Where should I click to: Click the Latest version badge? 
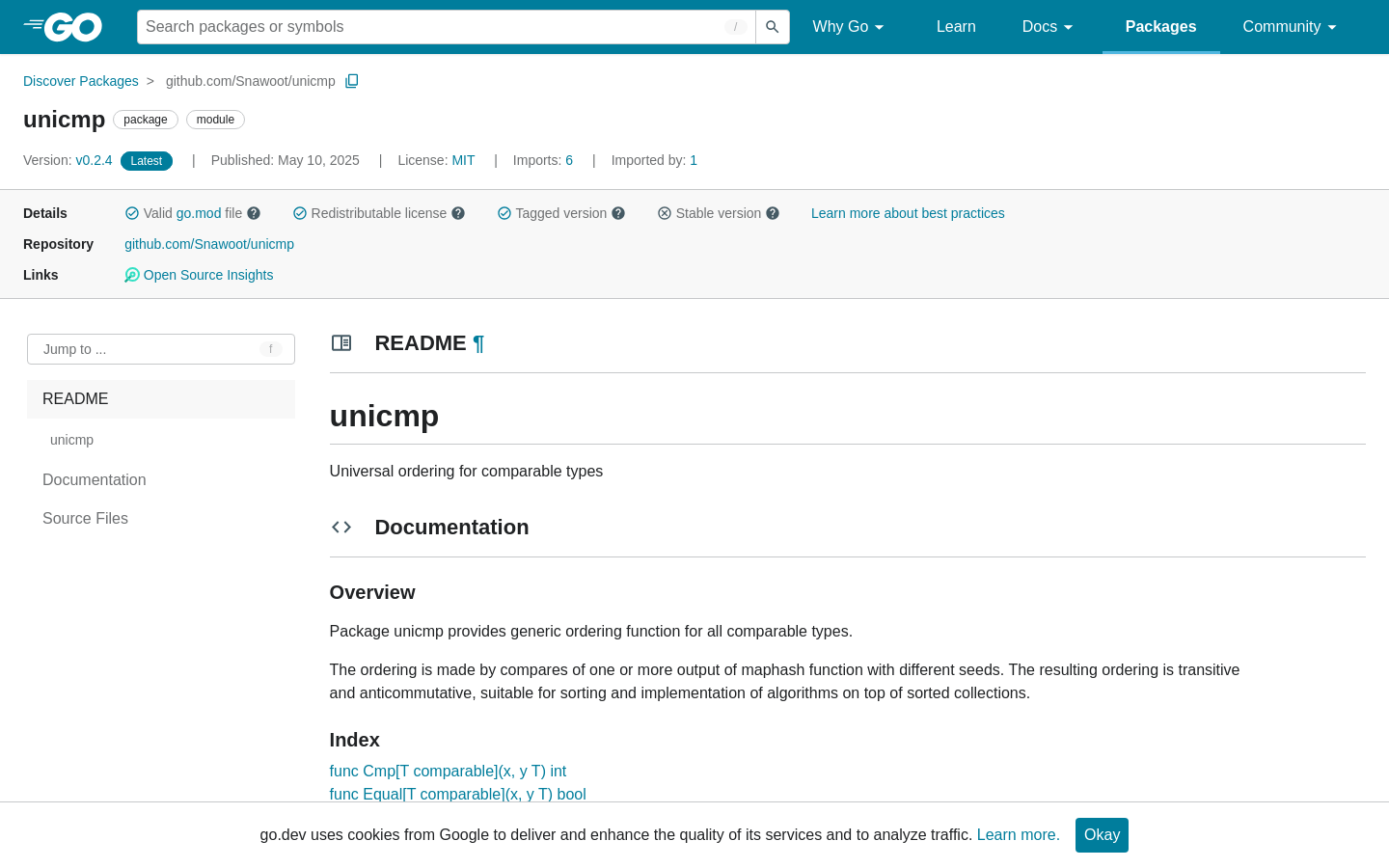coord(147,161)
